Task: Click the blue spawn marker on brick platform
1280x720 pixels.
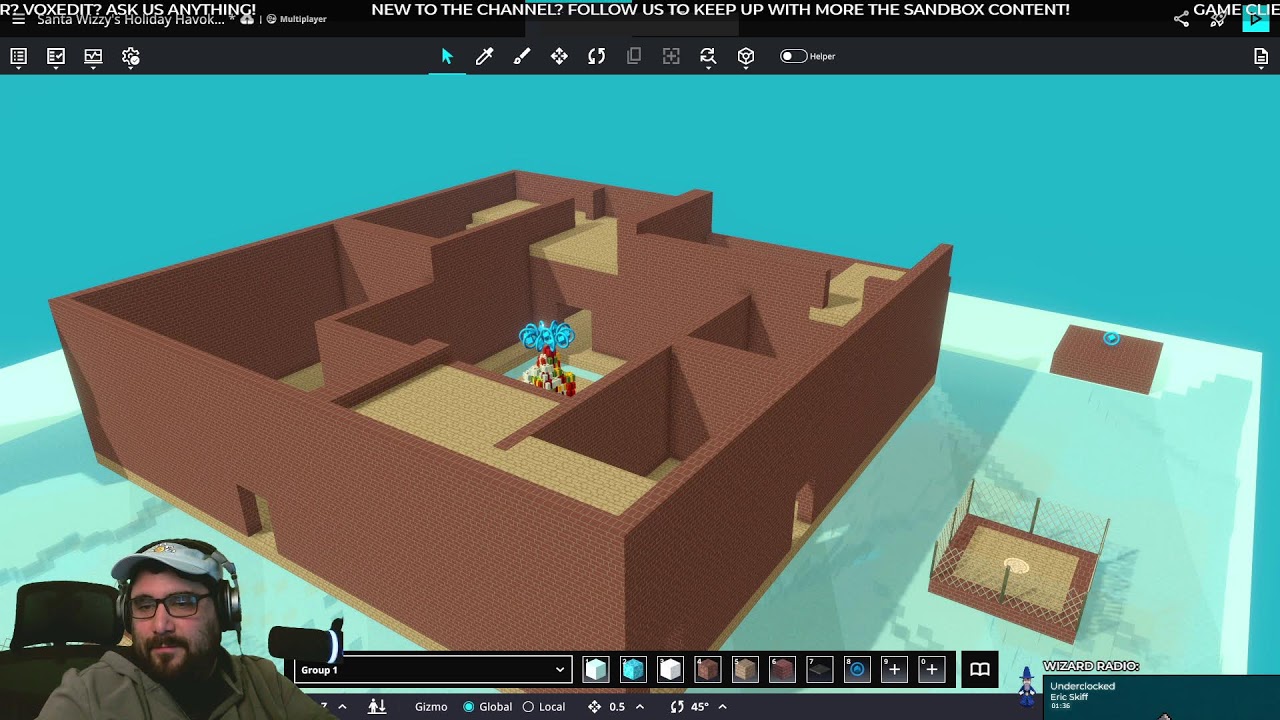Action: coord(1111,339)
